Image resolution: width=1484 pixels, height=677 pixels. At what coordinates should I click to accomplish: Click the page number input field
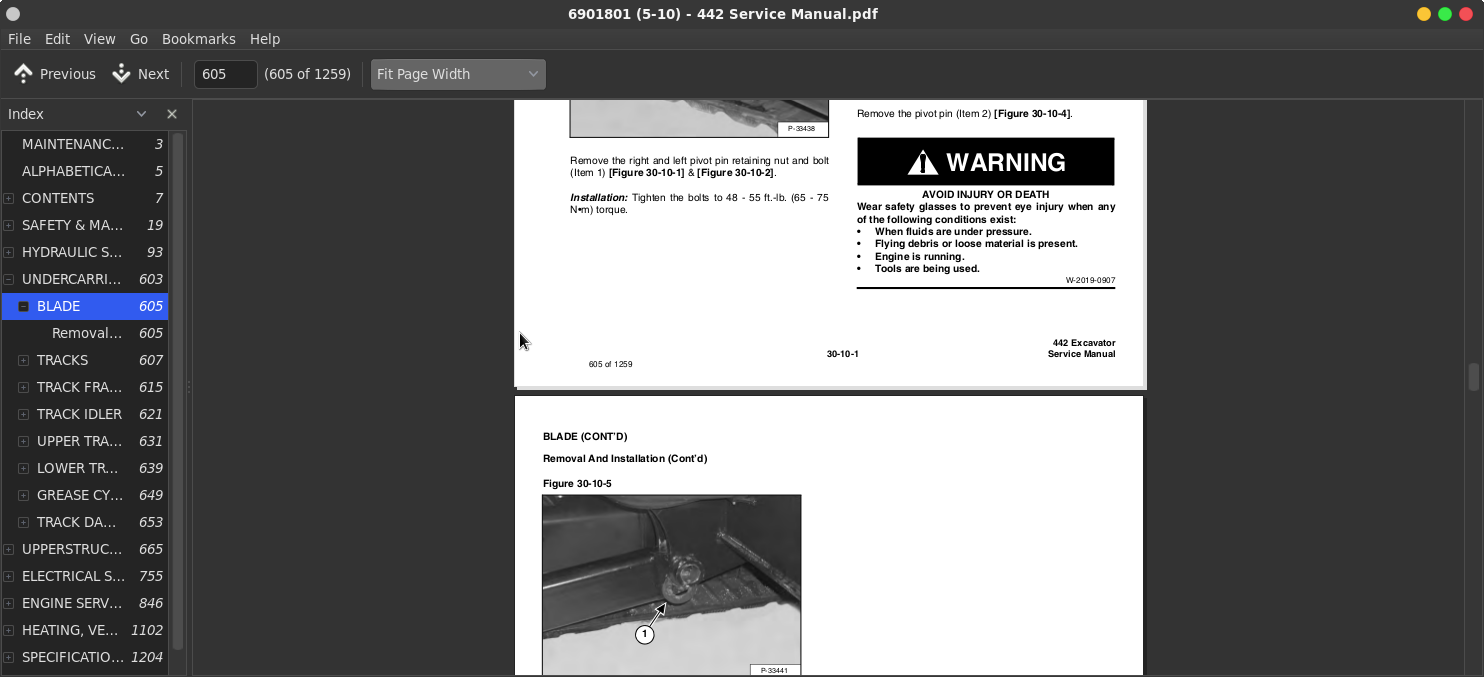225,74
